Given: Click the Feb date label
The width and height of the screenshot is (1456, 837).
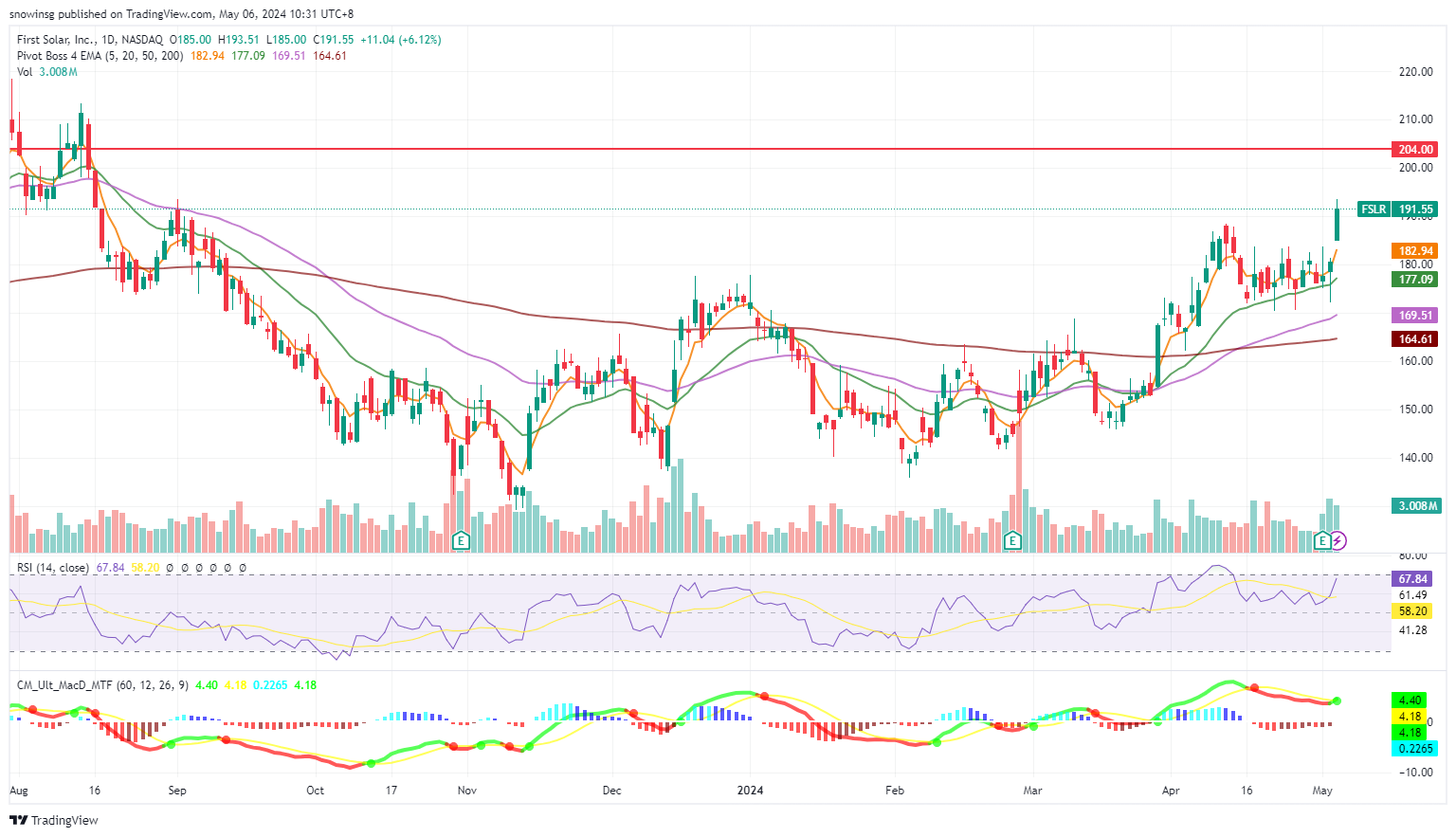Looking at the screenshot, I should 895,791.
